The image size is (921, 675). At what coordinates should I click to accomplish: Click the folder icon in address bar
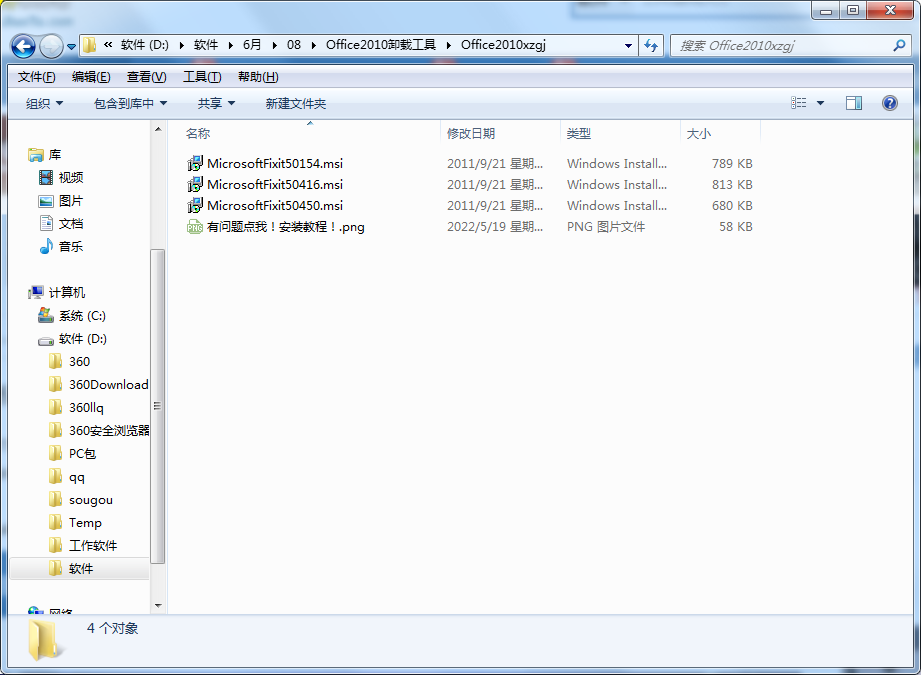pos(89,45)
